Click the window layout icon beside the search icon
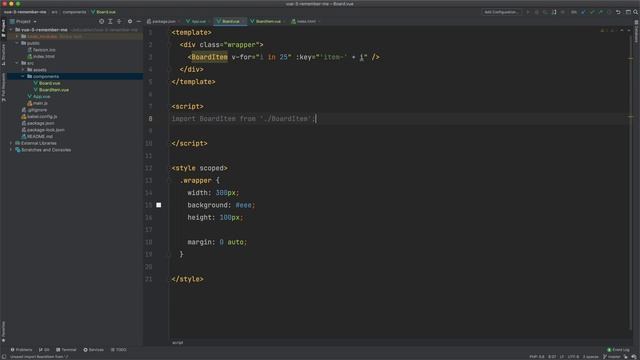 [x=628, y=12]
